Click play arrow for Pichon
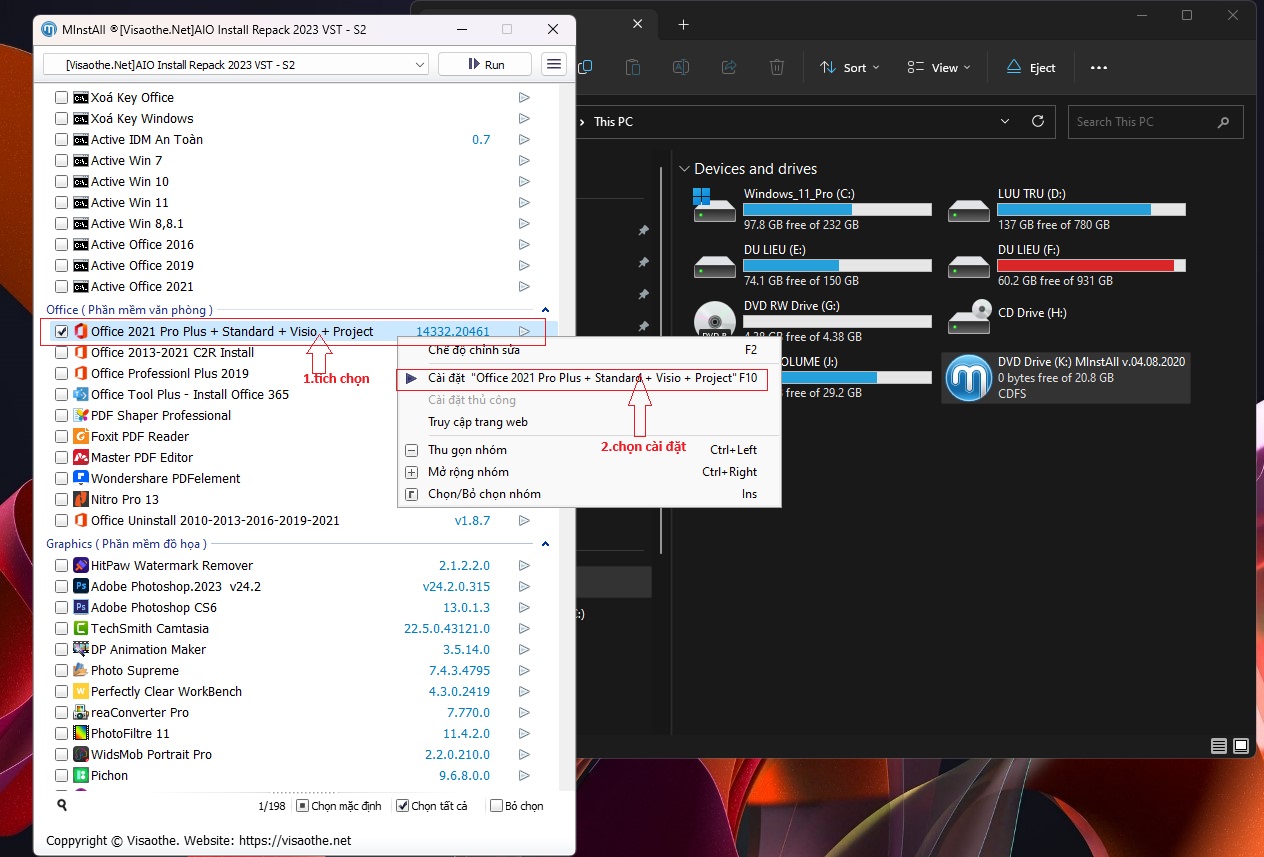The height and width of the screenshot is (857, 1264). click(524, 776)
